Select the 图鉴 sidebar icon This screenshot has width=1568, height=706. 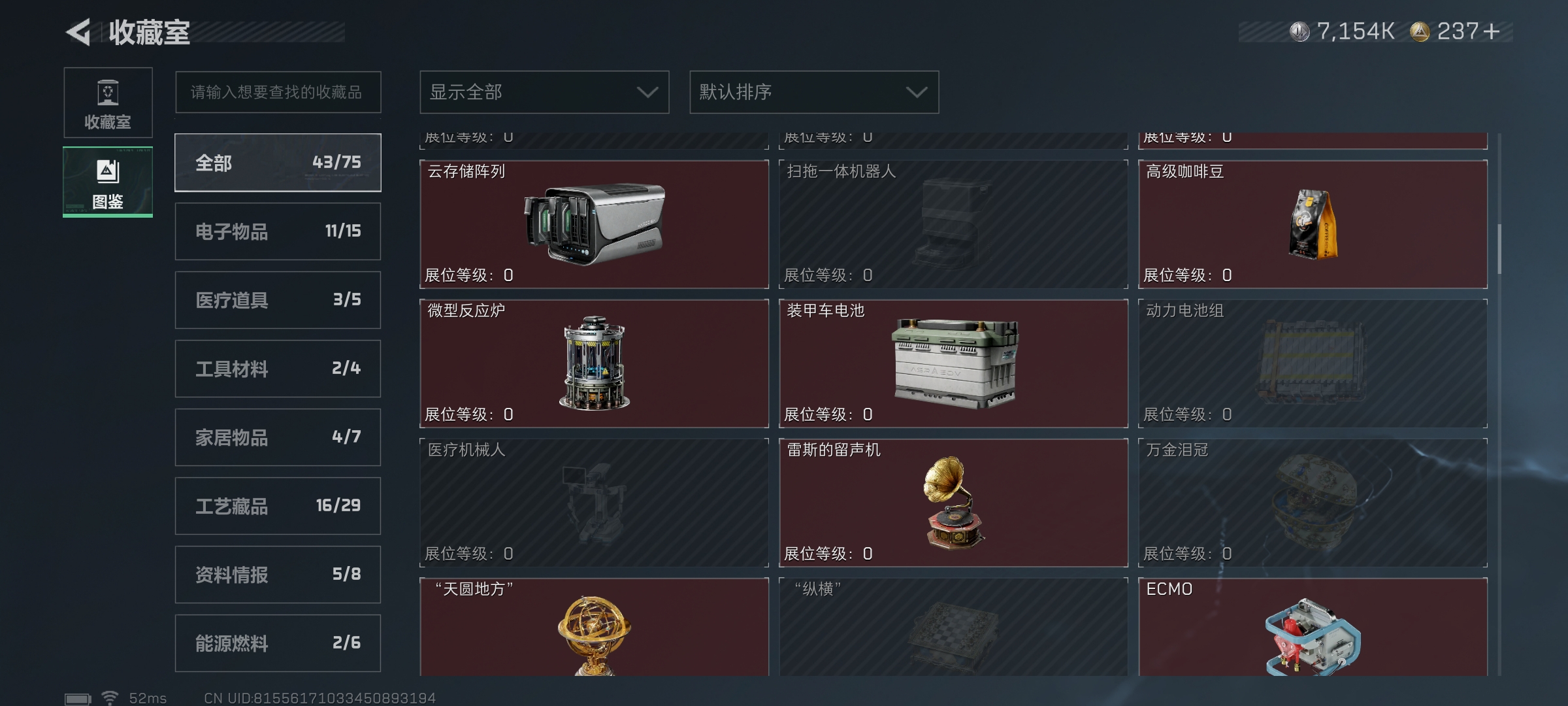(108, 182)
